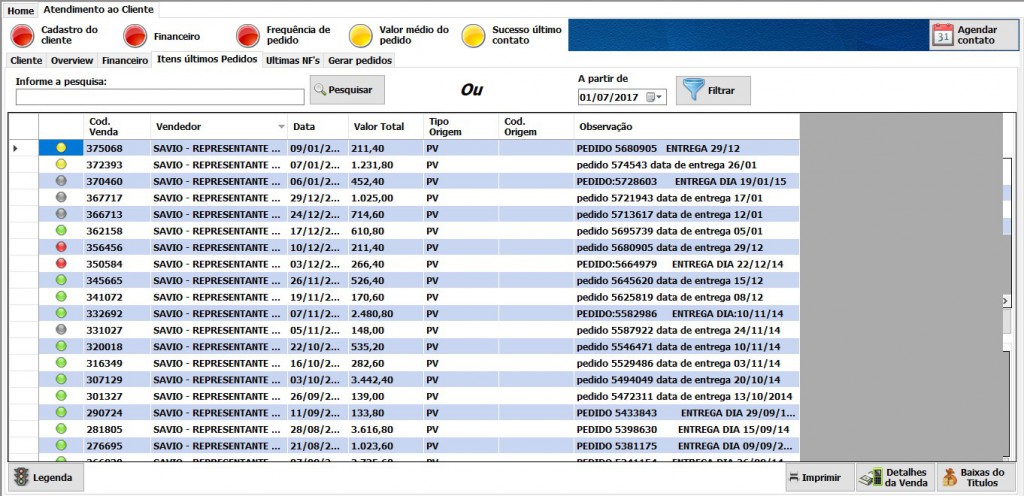
Task: Click the Agendar contato calendar icon
Action: click(x=943, y=36)
